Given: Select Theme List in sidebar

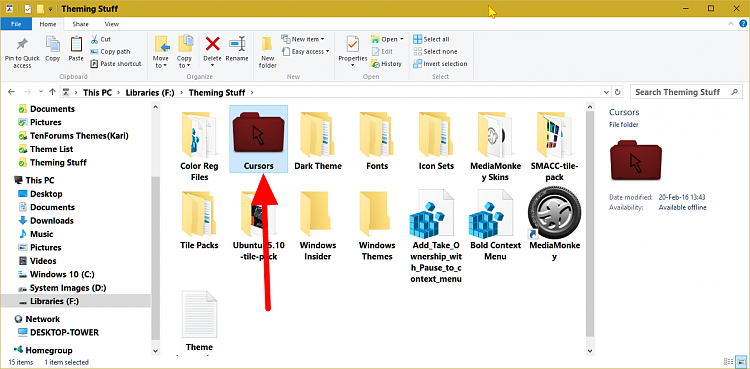Looking at the screenshot, I should (x=51, y=149).
